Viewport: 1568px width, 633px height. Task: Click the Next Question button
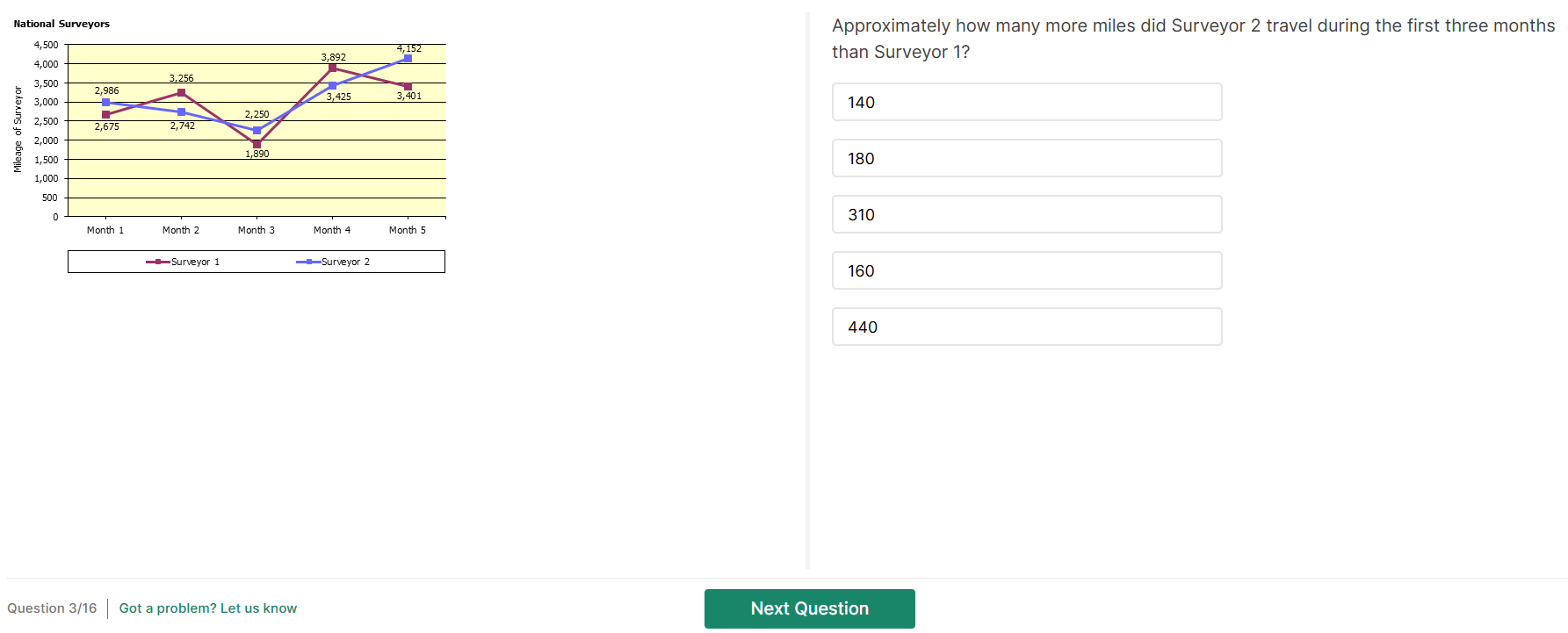pyautogui.click(x=809, y=608)
